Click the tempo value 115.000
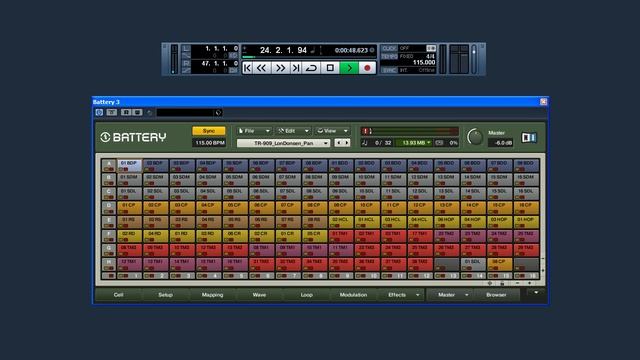 point(424,62)
